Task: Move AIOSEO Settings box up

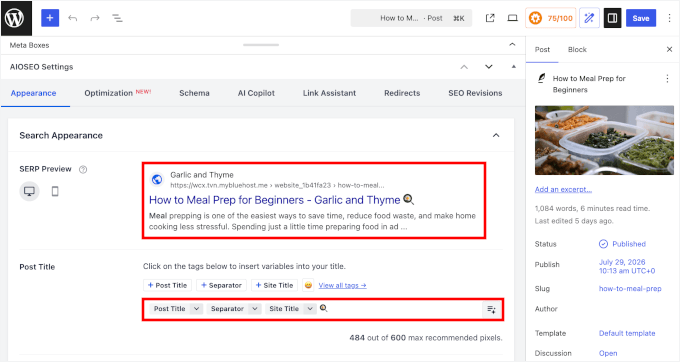Action: (x=464, y=67)
